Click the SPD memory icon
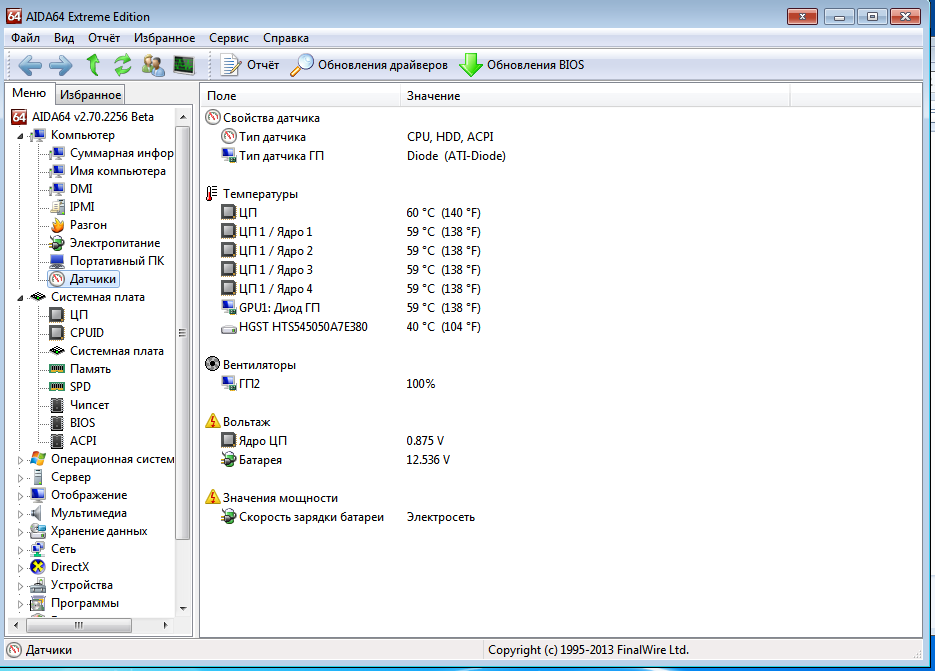Screen dimensions: 935x671 click(x=57, y=386)
